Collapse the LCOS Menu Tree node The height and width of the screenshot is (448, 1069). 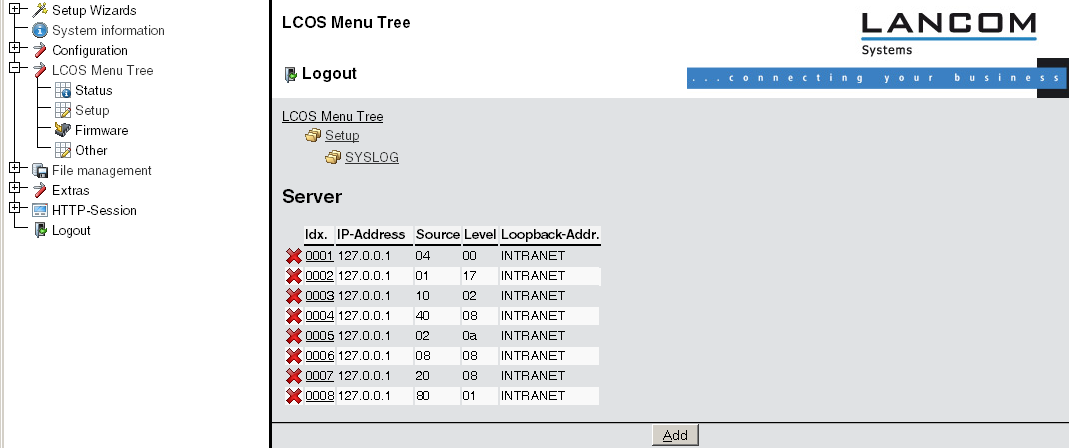pos(14,70)
